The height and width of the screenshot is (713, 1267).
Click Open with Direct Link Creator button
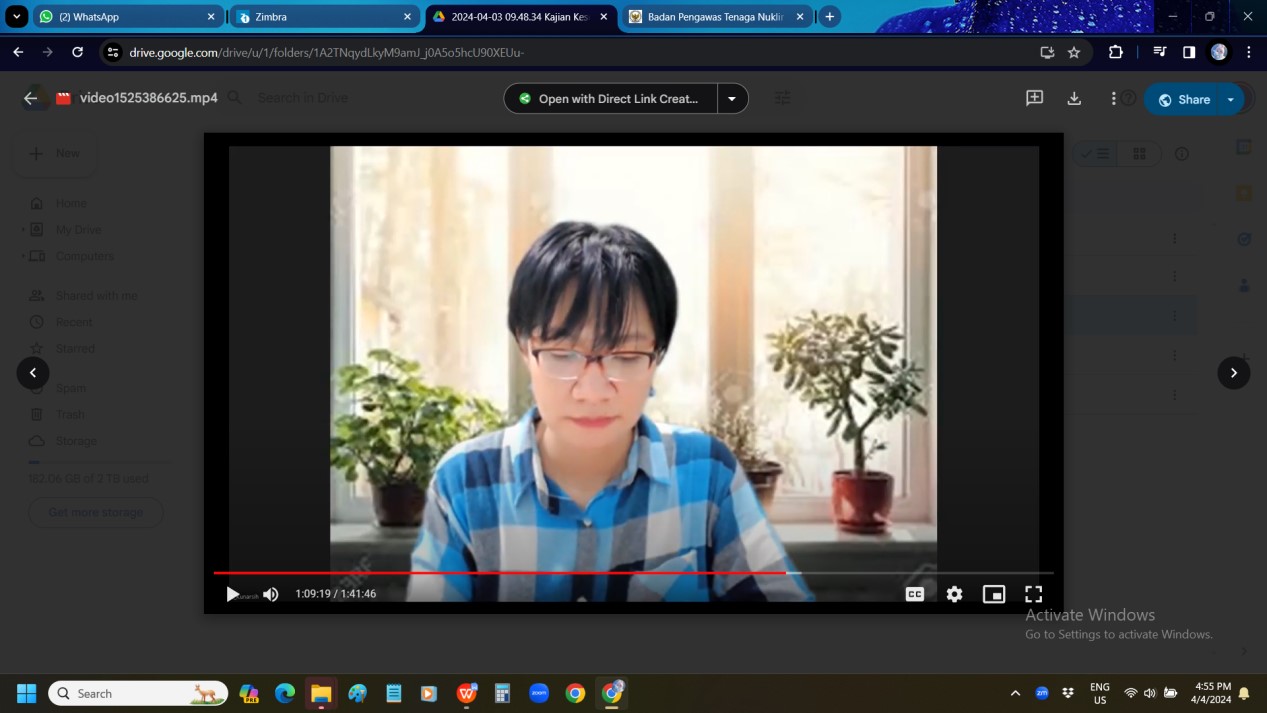click(610, 99)
